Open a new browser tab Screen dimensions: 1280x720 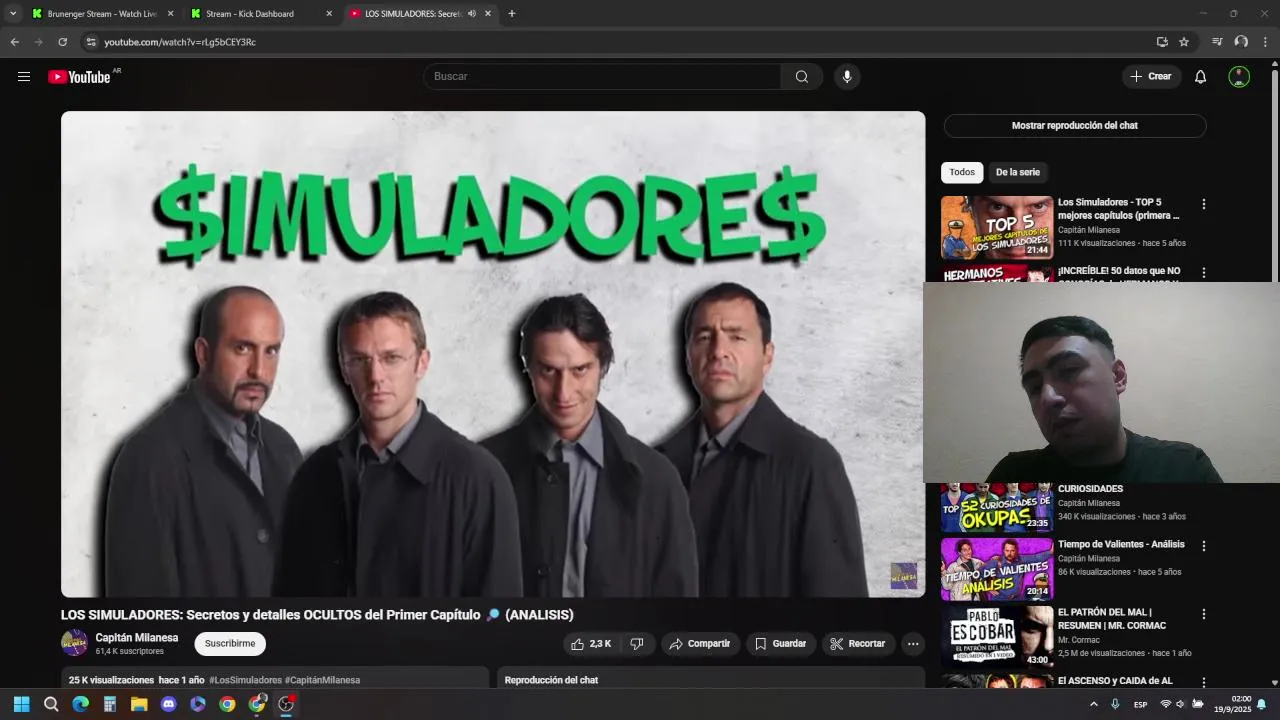pyautogui.click(x=512, y=14)
